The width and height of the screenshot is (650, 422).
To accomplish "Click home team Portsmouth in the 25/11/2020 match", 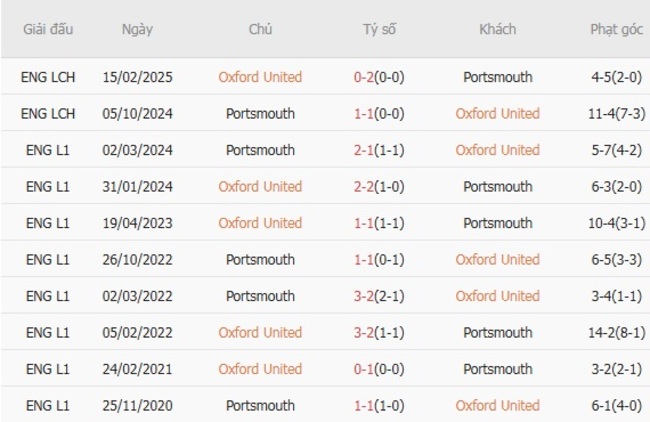I will (x=260, y=405).
